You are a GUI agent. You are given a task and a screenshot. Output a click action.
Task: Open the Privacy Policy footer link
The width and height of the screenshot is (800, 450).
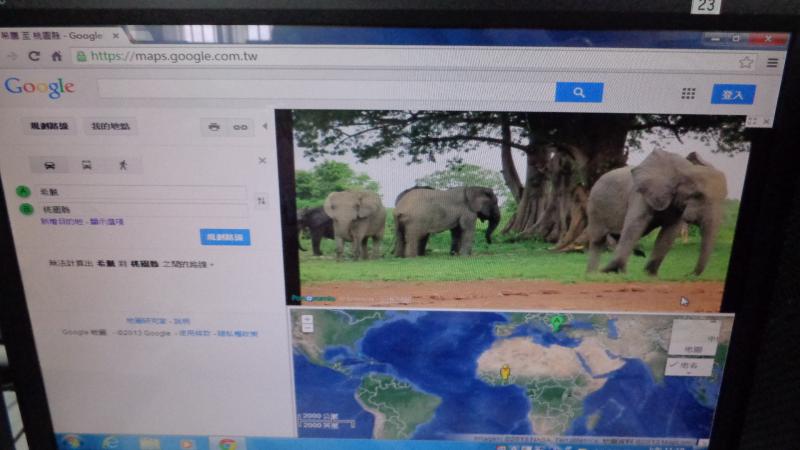click(x=237, y=334)
